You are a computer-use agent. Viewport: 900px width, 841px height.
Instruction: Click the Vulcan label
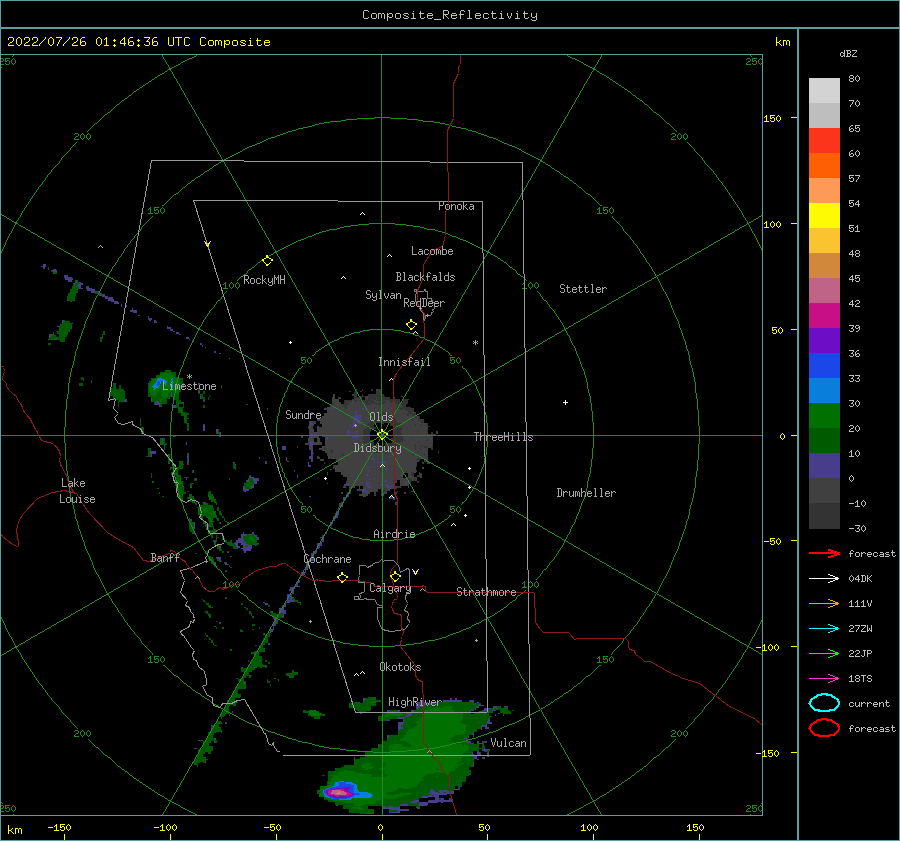tap(508, 743)
